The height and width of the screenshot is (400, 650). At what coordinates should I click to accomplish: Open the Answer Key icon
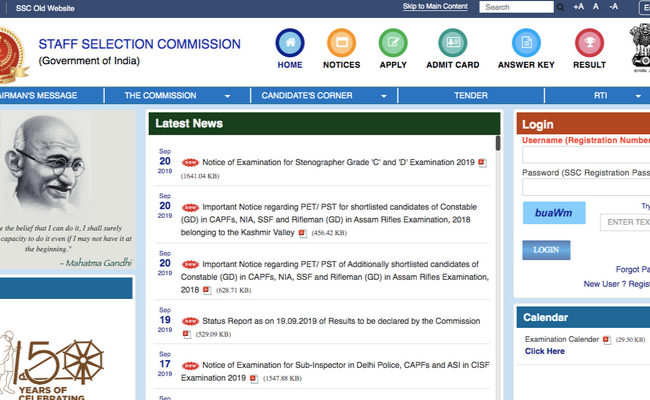tap(526, 44)
